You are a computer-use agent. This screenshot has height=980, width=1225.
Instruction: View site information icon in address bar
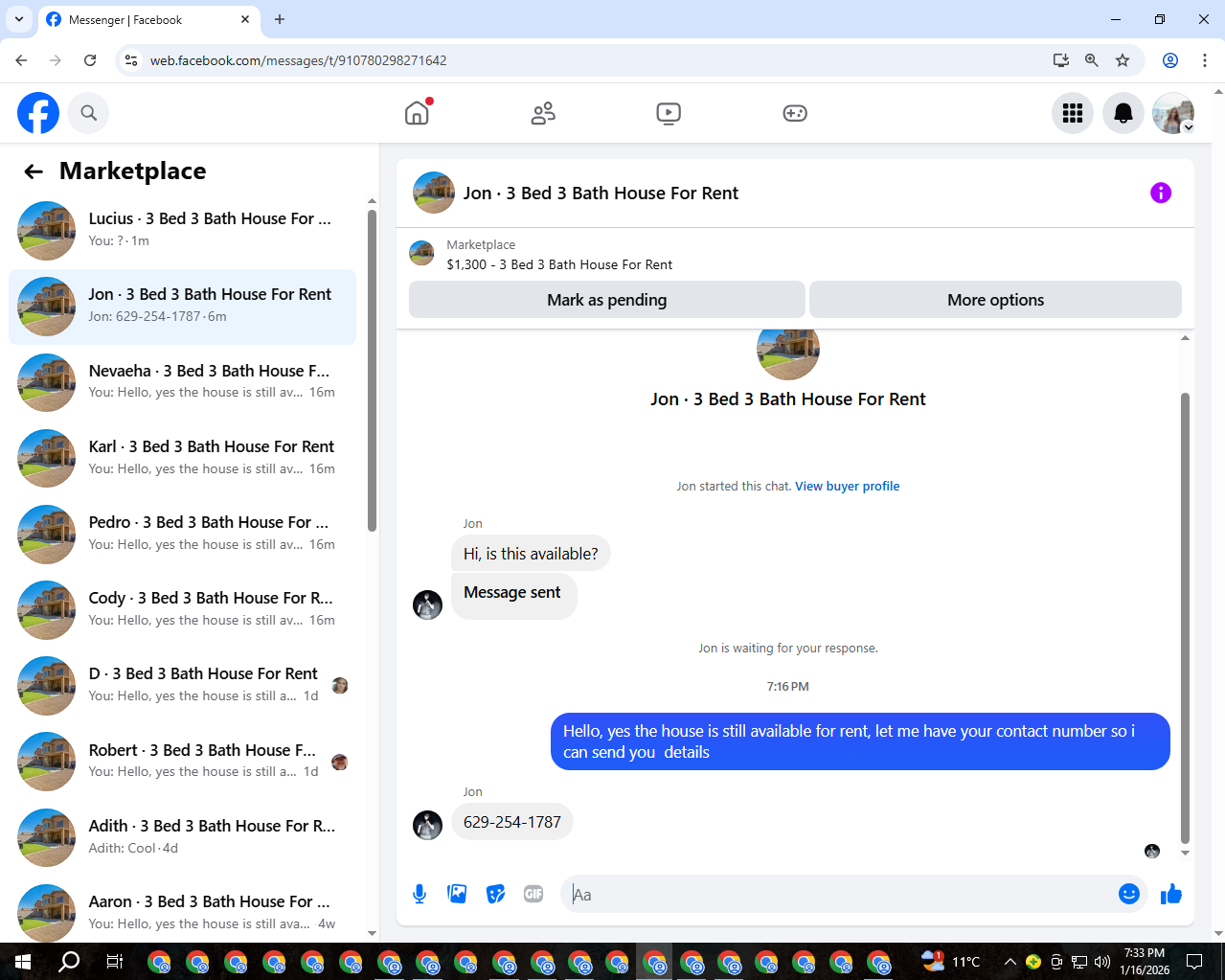pos(131,60)
